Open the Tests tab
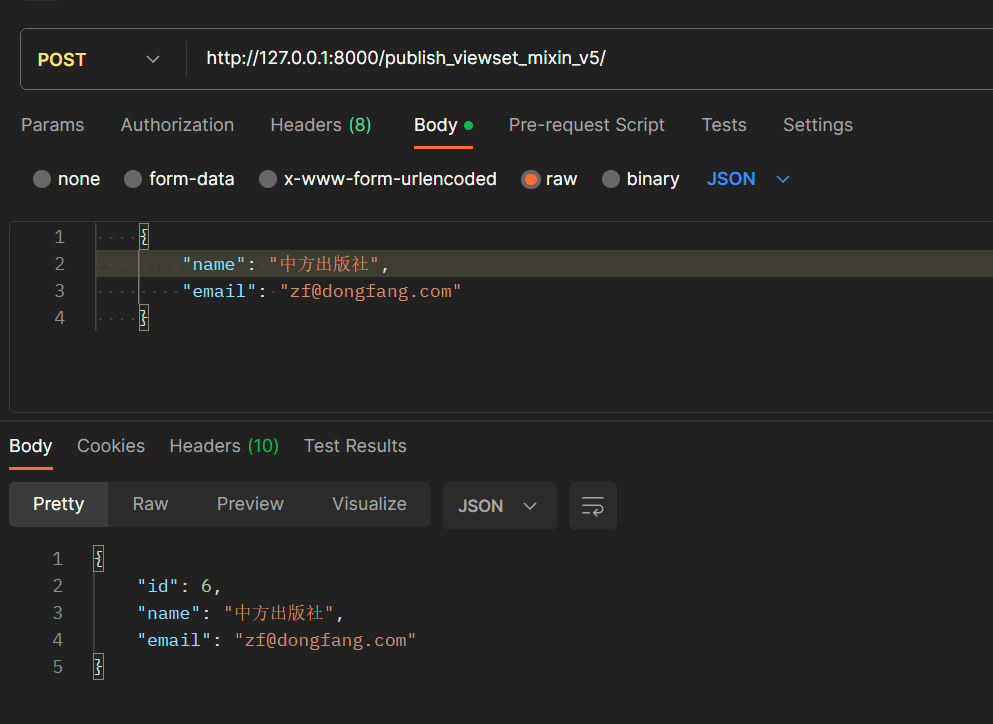Image resolution: width=993 pixels, height=724 pixels. point(724,125)
